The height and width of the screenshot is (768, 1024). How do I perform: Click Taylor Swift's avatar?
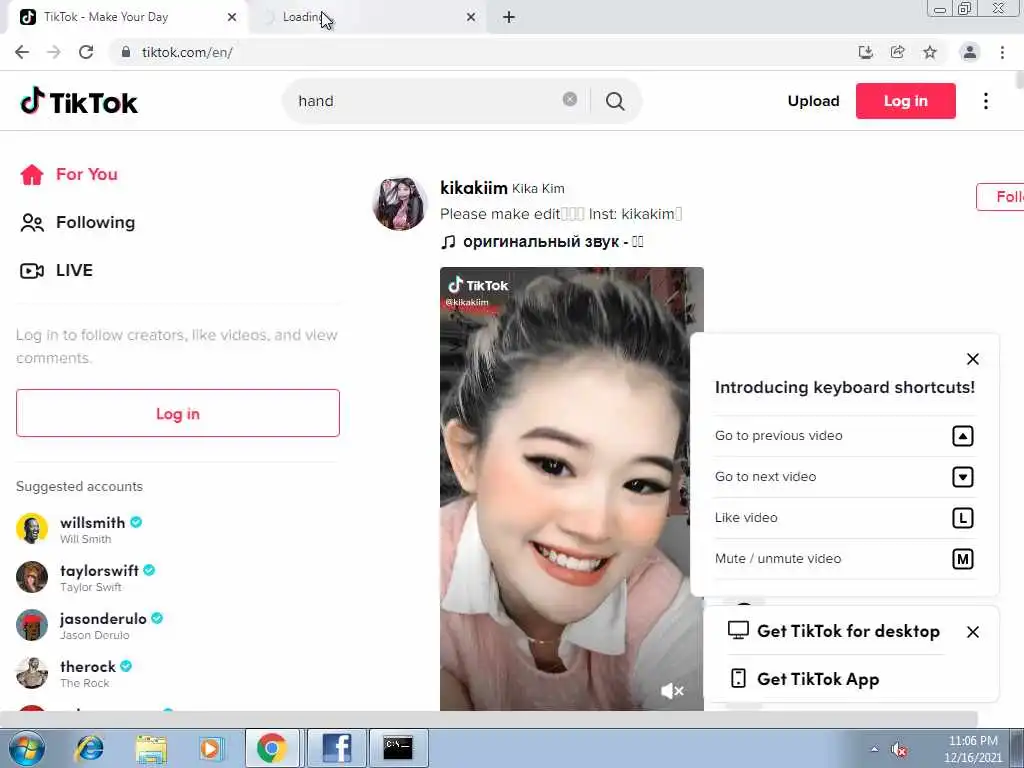coord(32,577)
